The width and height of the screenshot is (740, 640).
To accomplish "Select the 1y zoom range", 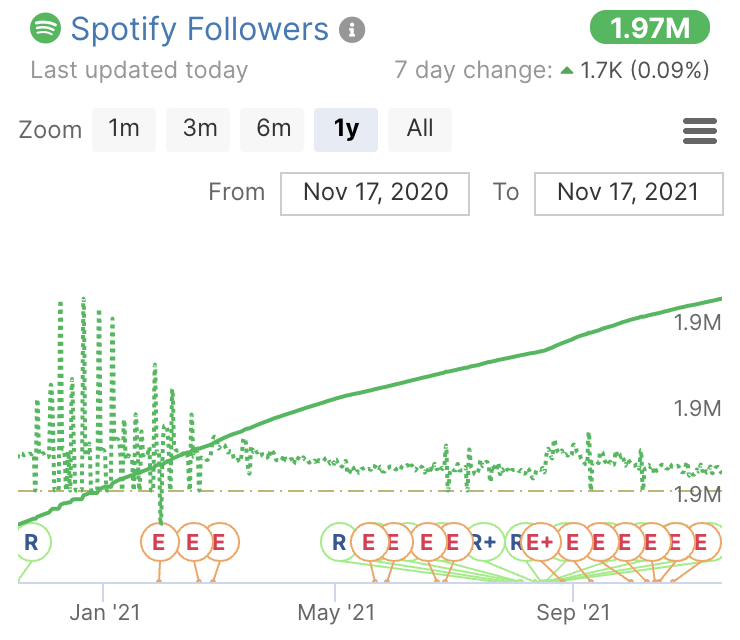I will point(346,129).
